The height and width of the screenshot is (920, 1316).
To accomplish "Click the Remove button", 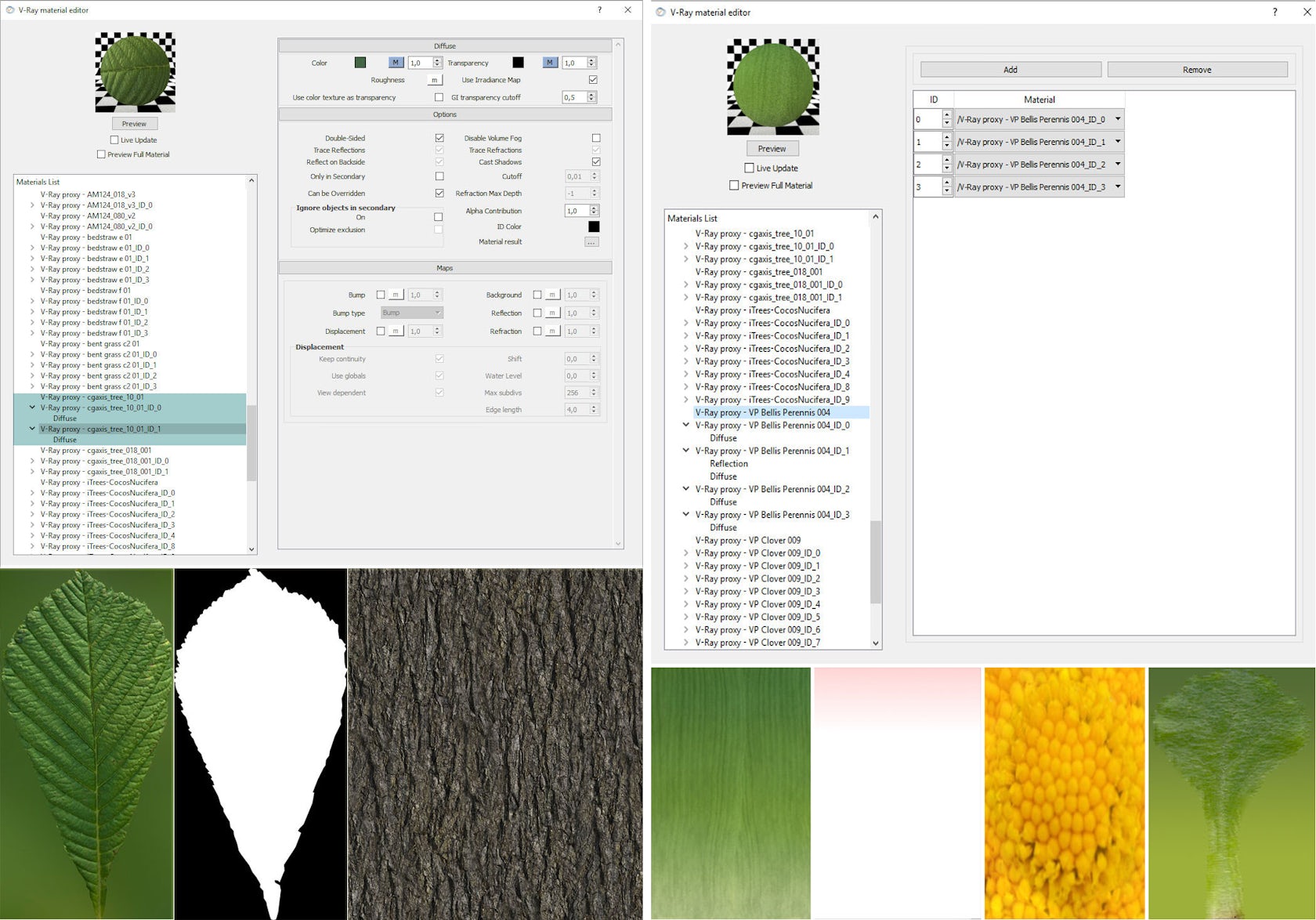I will [x=1196, y=70].
